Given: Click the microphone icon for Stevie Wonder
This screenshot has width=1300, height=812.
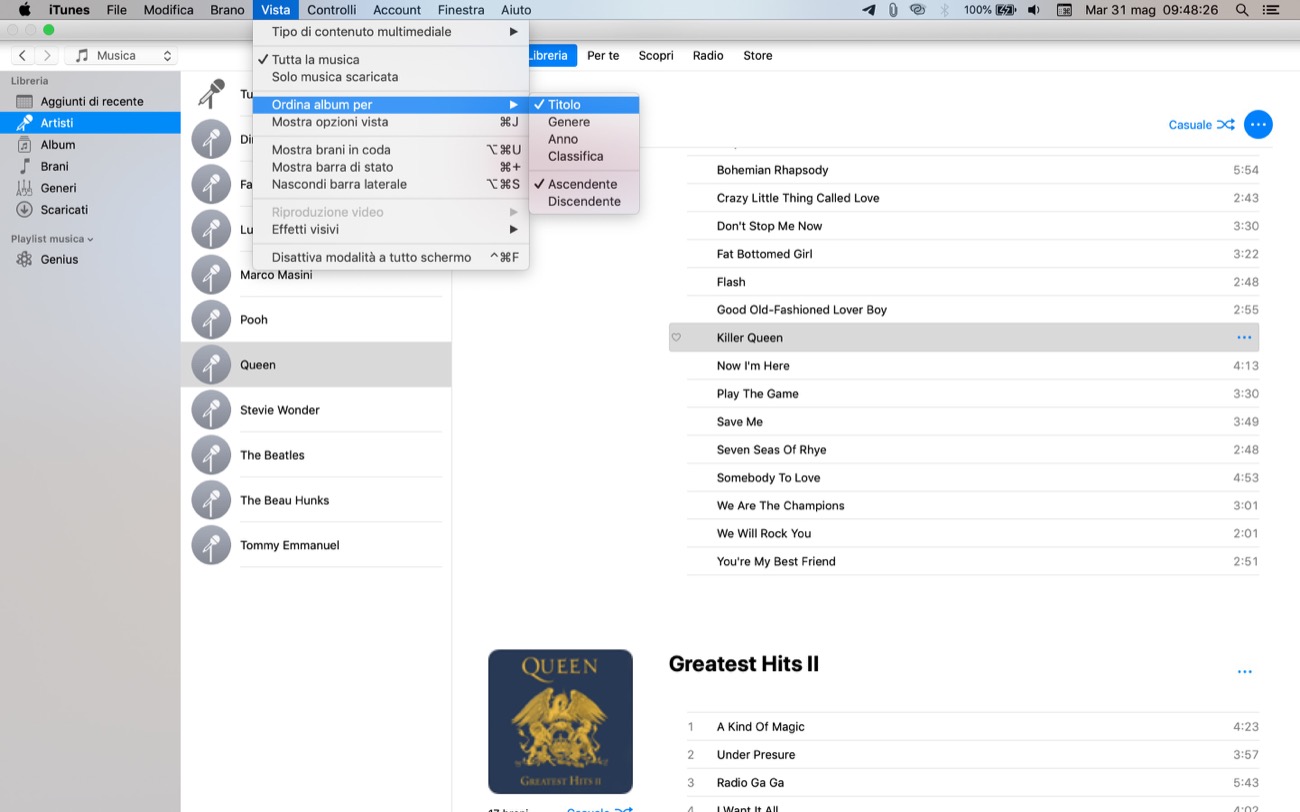Looking at the screenshot, I should point(211,410).
